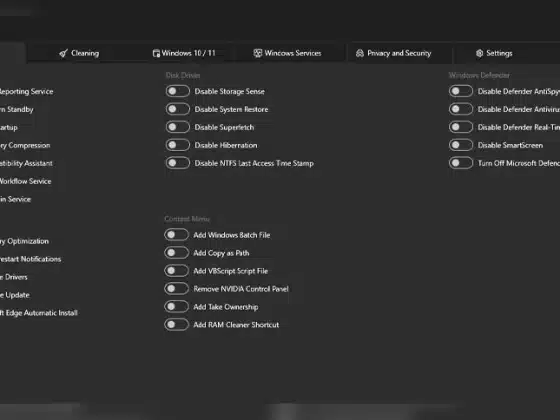This screenshot has height=420, width=560.
Task: Toggle Disable Defender Antivirus switch
Action: pyautogui.click(x=461, y=109)
